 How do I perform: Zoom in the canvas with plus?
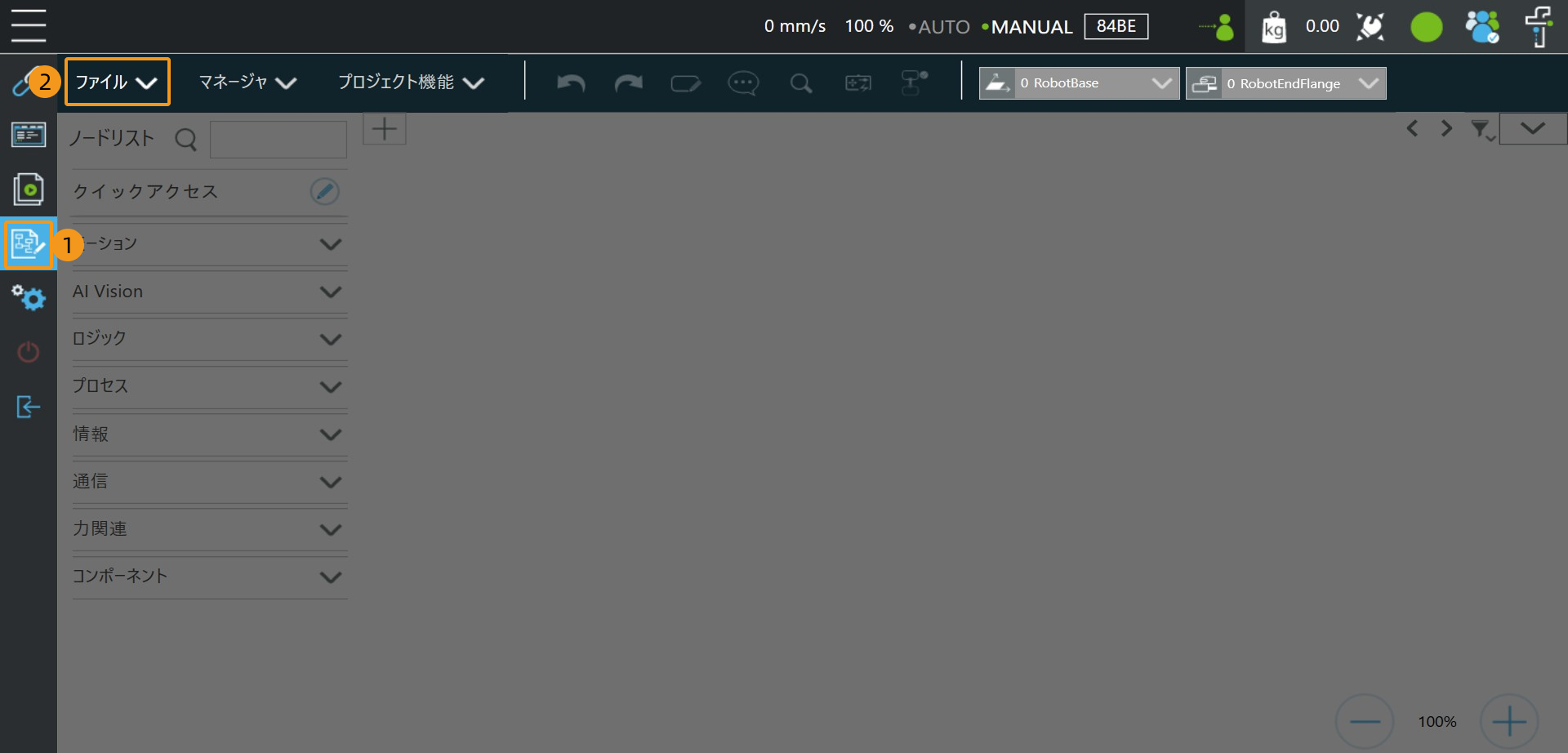pos(1509,722)
